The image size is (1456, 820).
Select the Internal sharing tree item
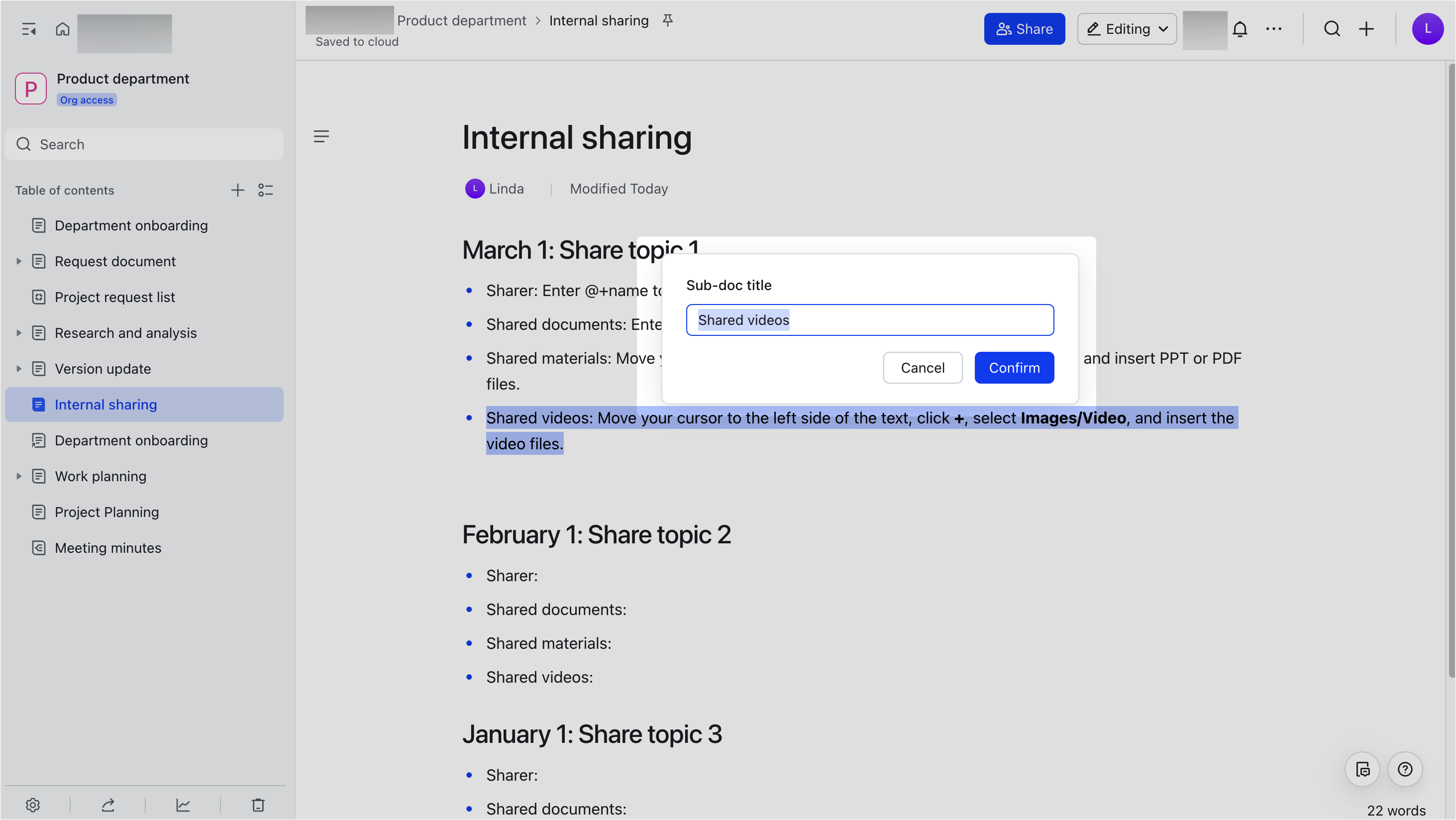[x=144, y=405]
